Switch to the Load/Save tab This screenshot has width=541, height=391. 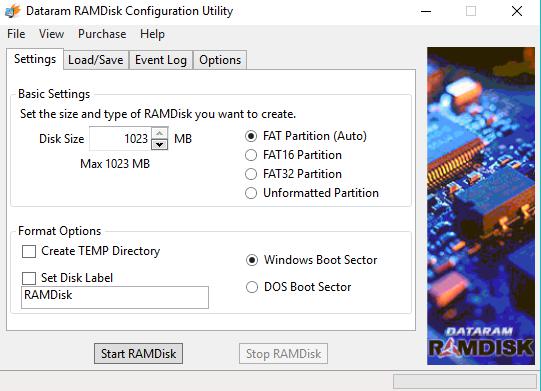pos(96,60)
